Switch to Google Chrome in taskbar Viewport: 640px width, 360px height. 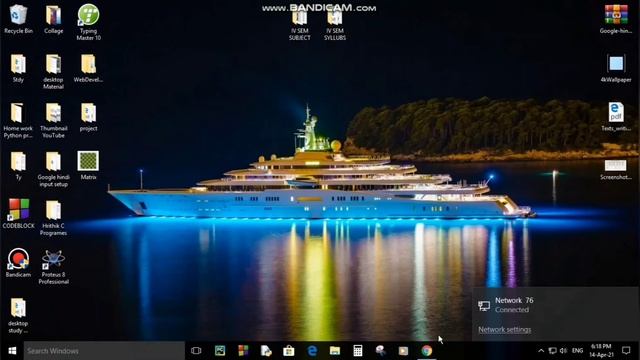(427, 351)
